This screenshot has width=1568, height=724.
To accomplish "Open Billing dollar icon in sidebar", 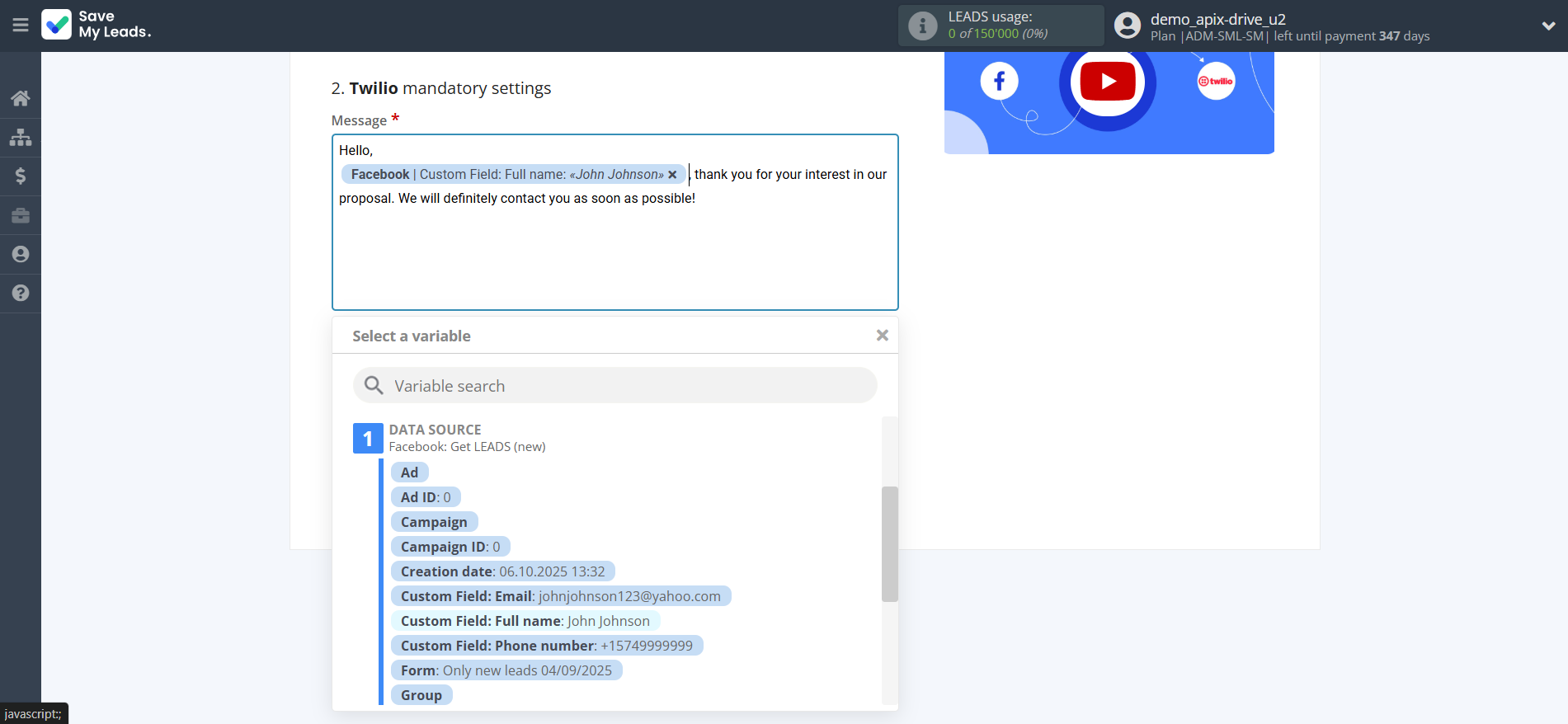I will coord(21,176).
